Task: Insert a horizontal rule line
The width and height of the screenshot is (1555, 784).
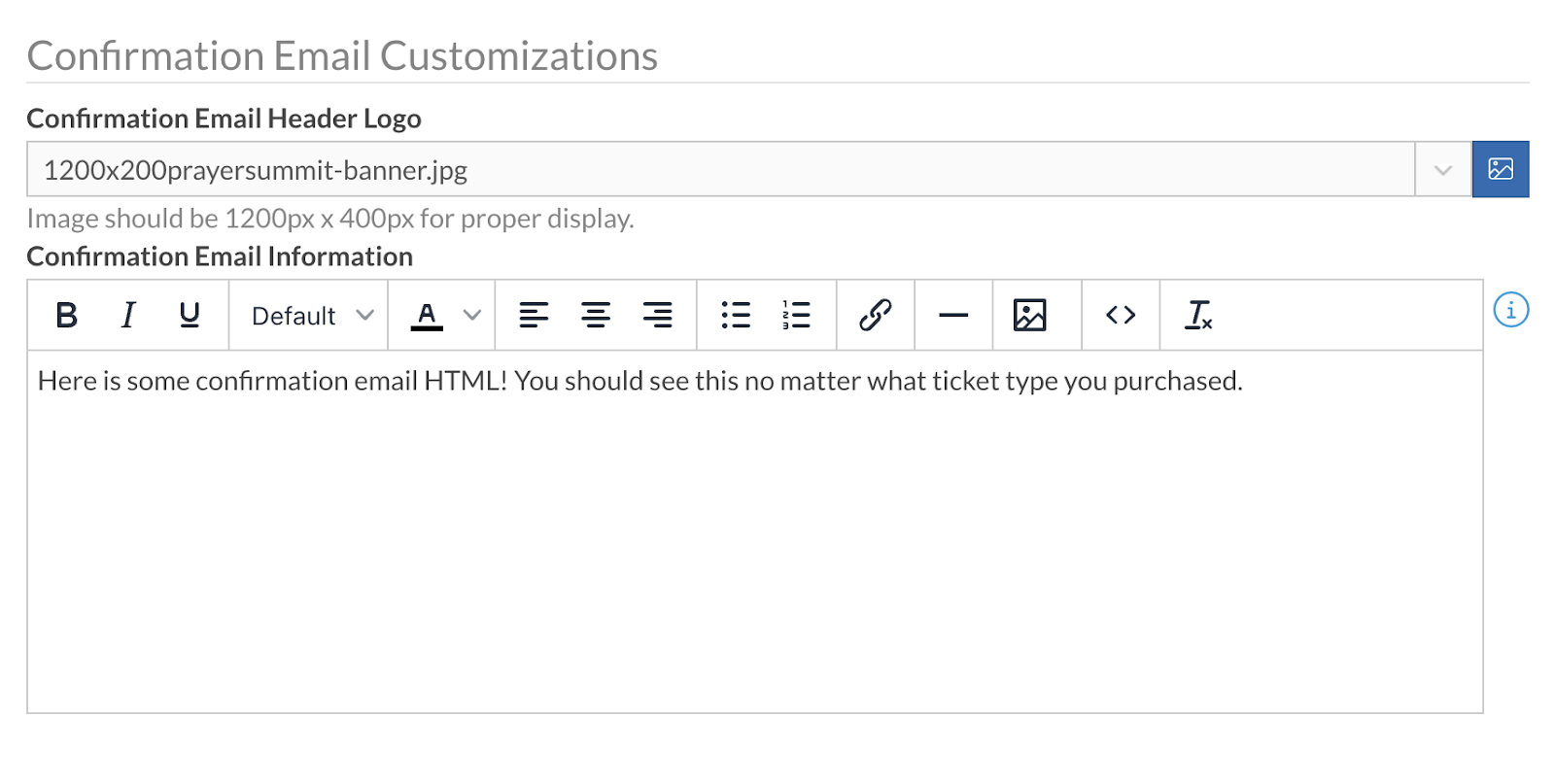Action: coord(953,315)
